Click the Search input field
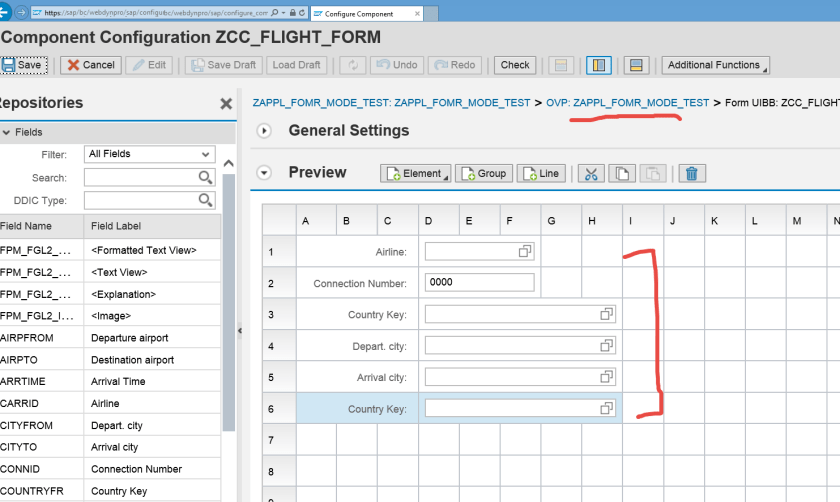840x502 pixels. (141, 177)
